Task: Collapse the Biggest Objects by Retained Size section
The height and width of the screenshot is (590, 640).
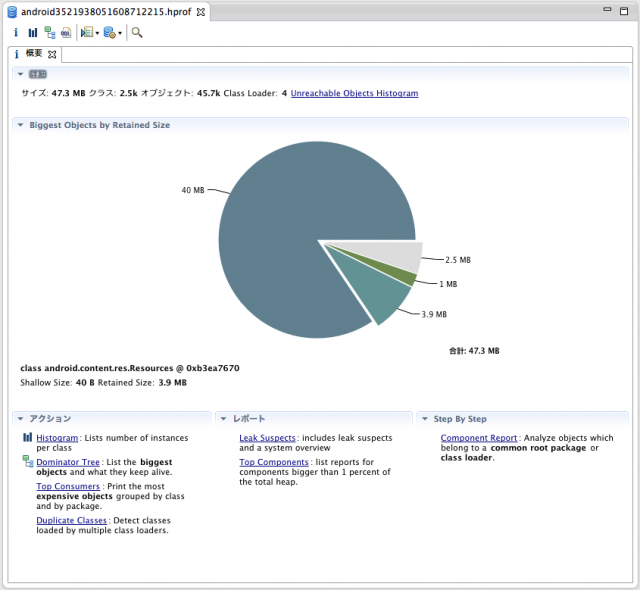Action: click(x=20, y=125)
